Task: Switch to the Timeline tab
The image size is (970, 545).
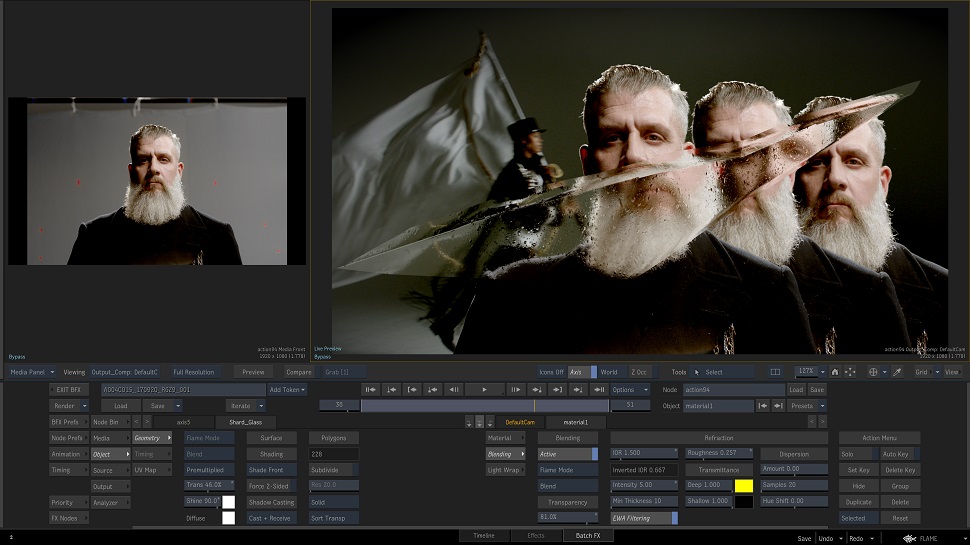Action: coord(484,536)
